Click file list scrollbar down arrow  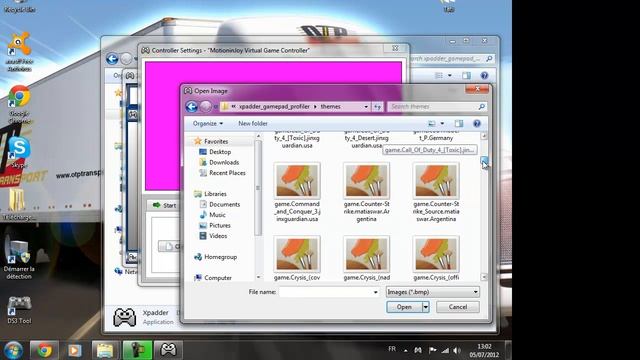484,277
